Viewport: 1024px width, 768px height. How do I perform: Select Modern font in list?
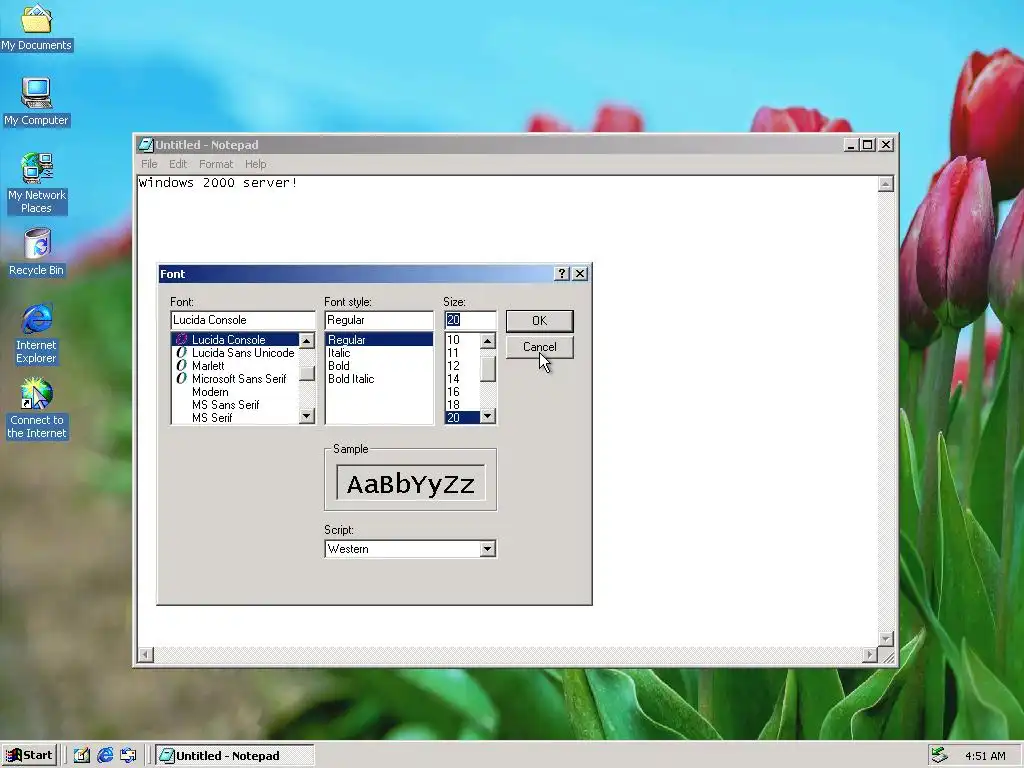click(235, 392)
